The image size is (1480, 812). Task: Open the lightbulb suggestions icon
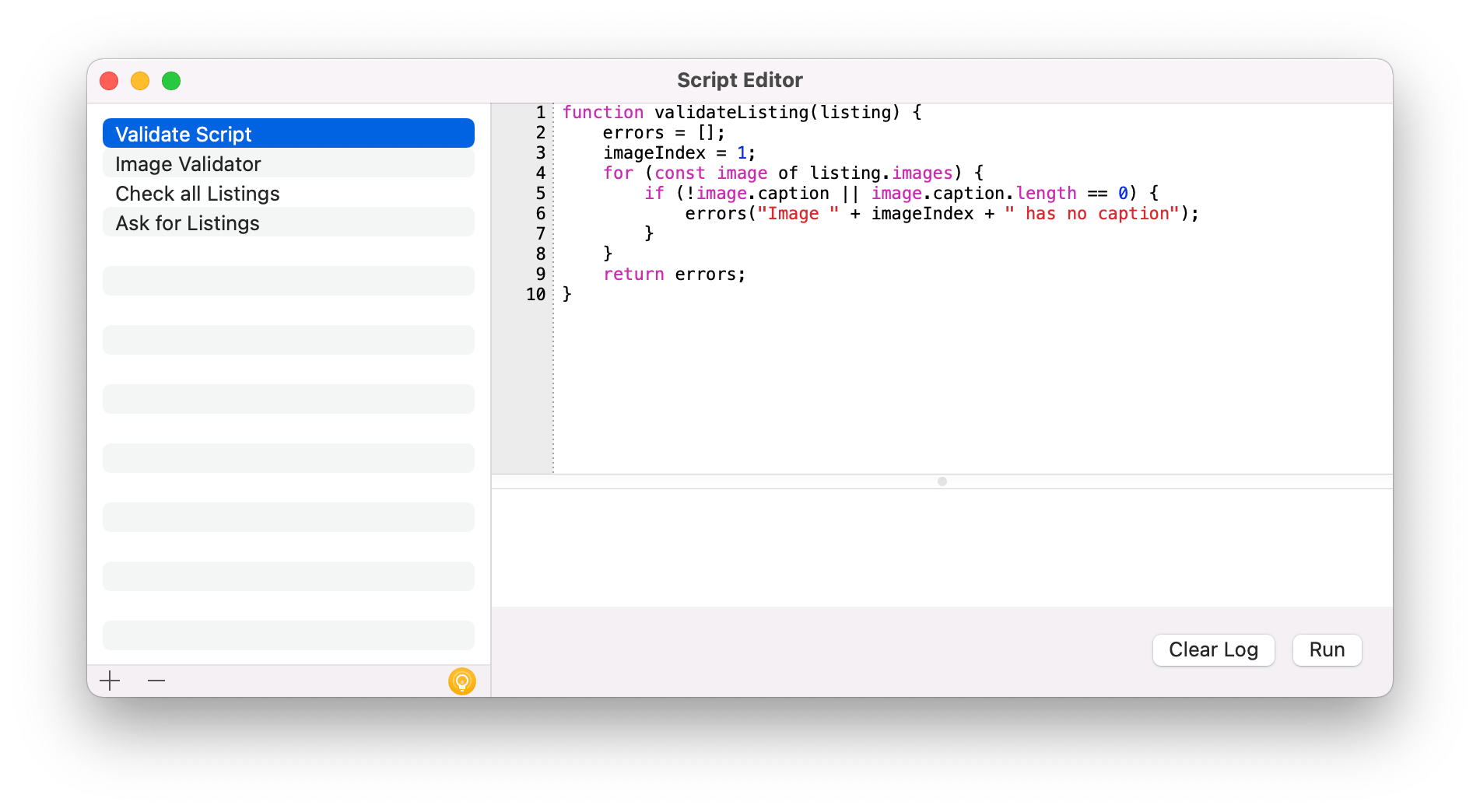pos(462,681)
